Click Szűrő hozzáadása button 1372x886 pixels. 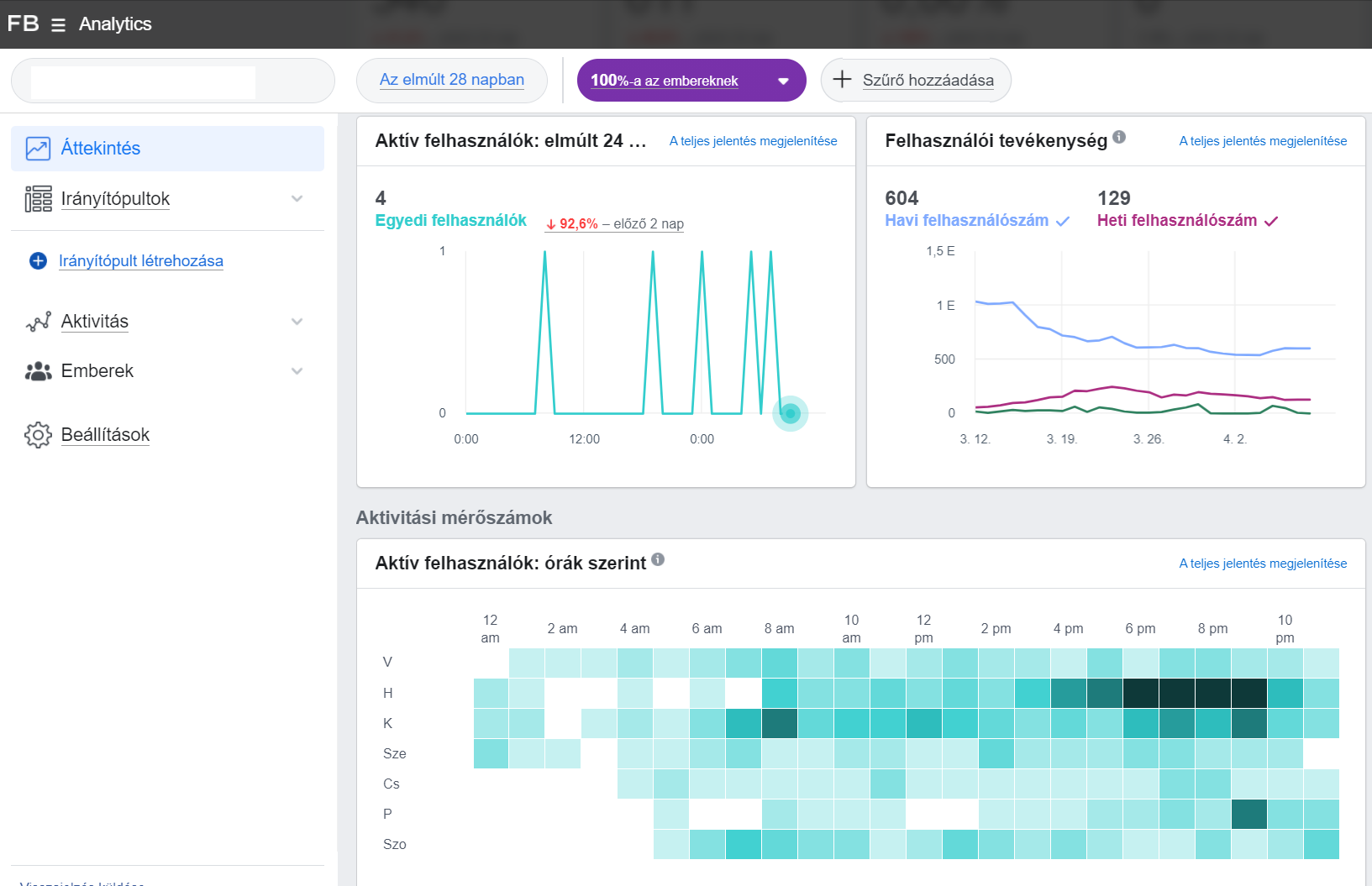coord(916,81)
